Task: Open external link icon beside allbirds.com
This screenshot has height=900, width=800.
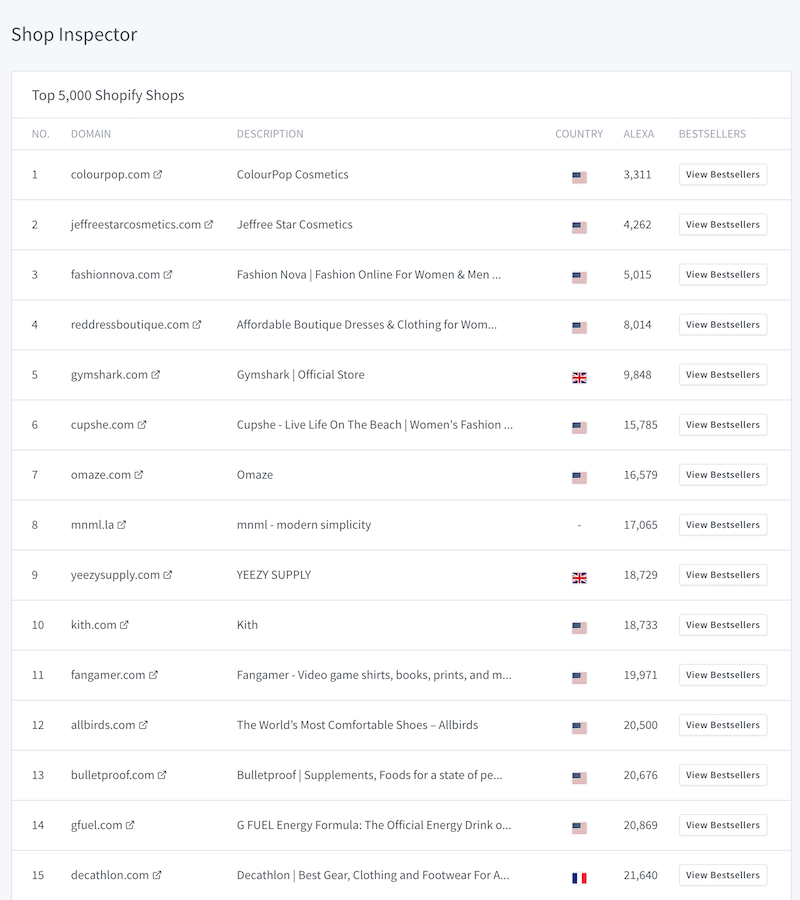Action: (144, 724)
